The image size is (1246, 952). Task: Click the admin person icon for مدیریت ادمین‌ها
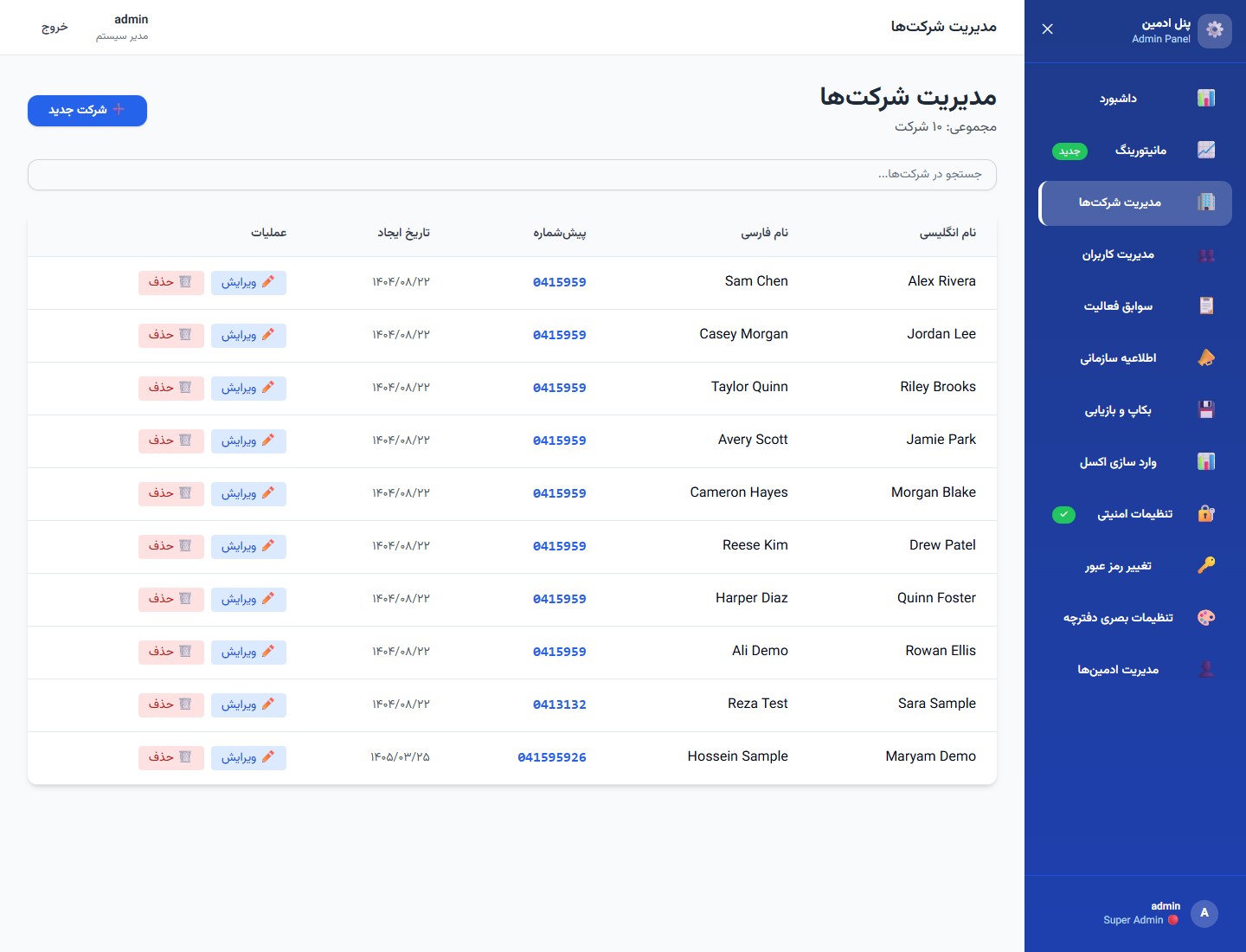coord(1206,670)
